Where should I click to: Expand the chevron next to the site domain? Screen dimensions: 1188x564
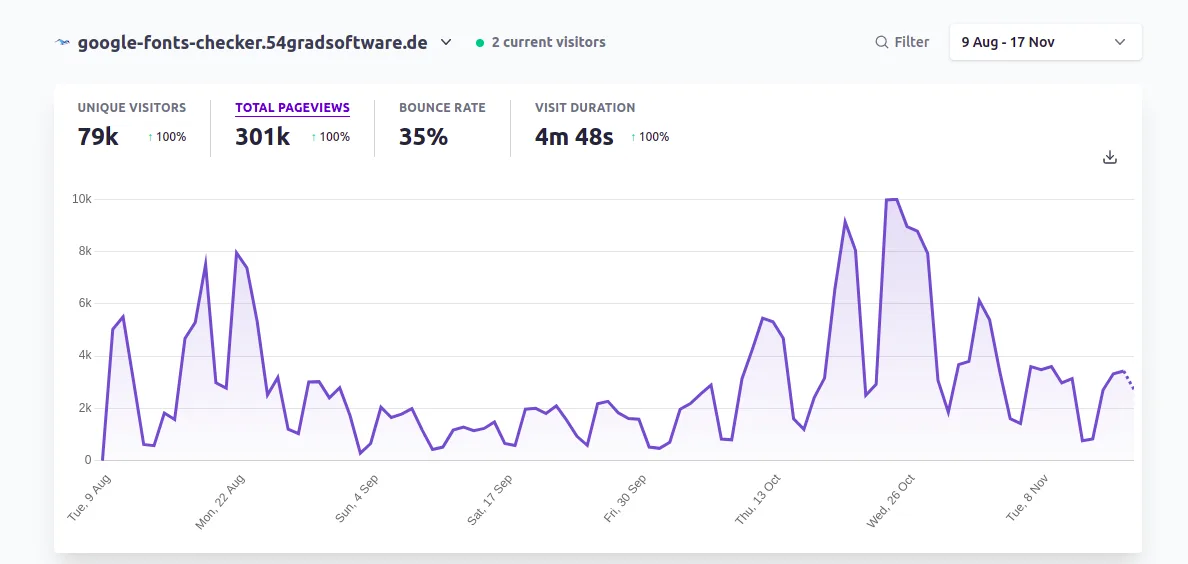446,42
